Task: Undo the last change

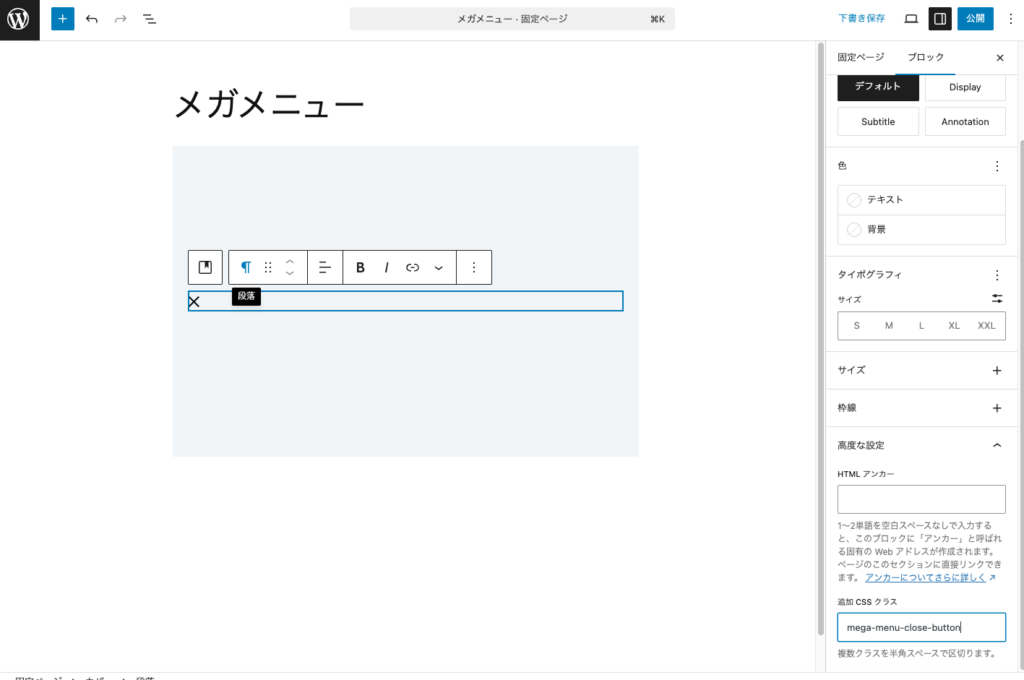Action: click(x=91, y=18)
